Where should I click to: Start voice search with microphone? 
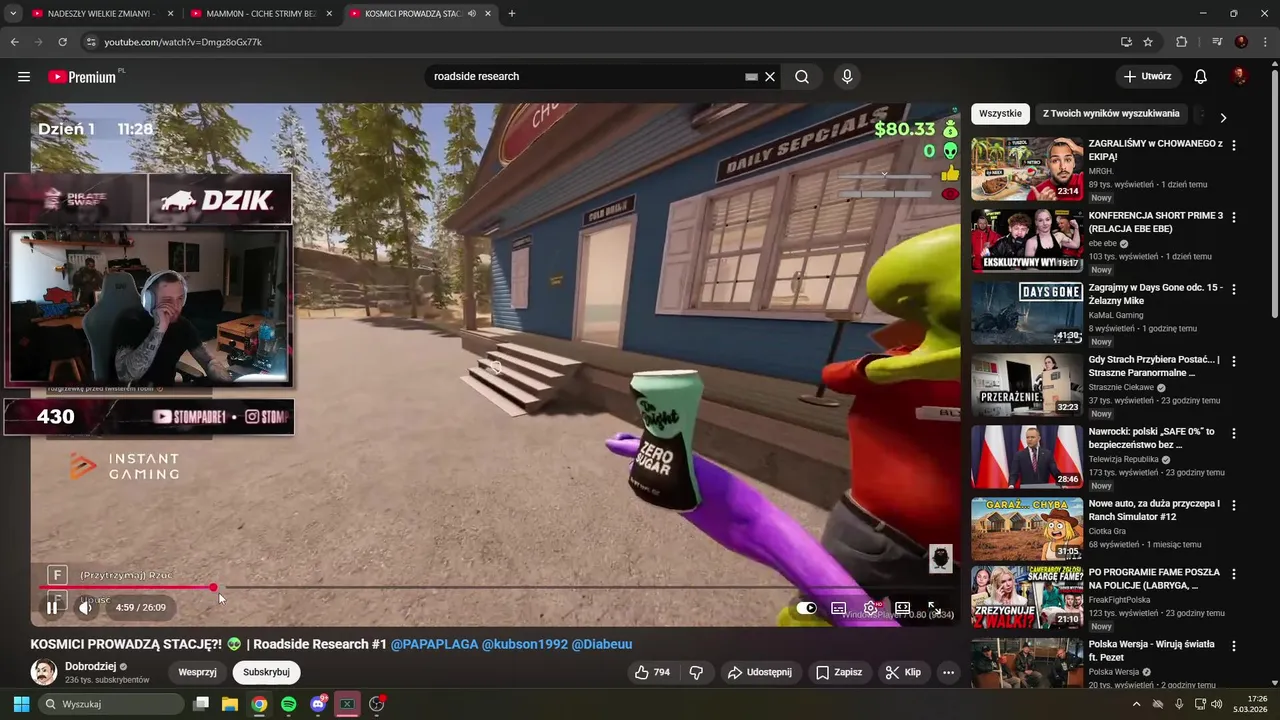click(x=847, y=77)
